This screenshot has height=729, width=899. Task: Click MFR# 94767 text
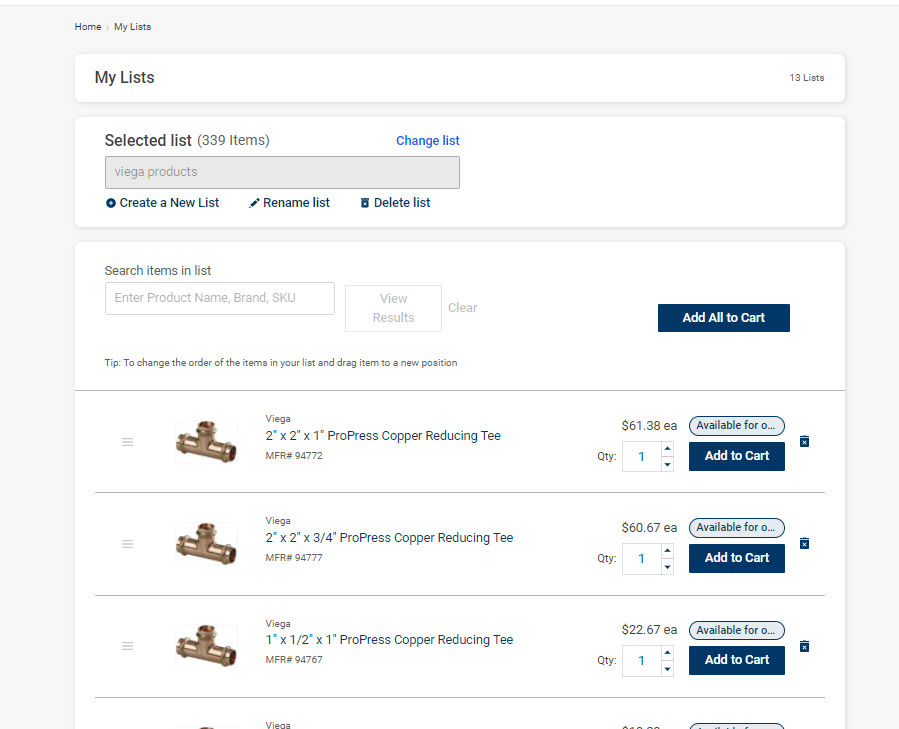294,660
